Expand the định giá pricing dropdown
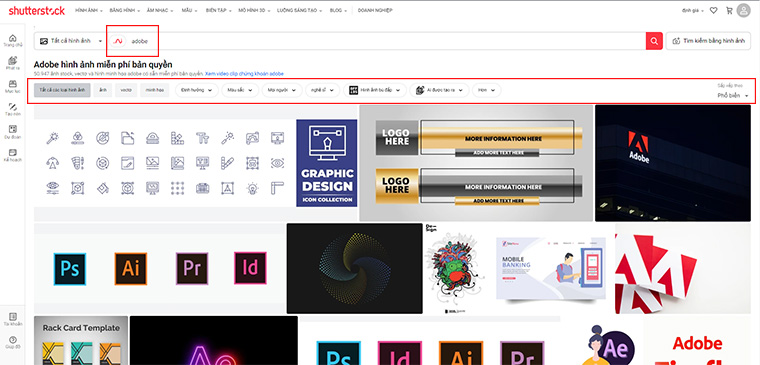The width and height of the screenshot is (760, 365). coord(693,11)
